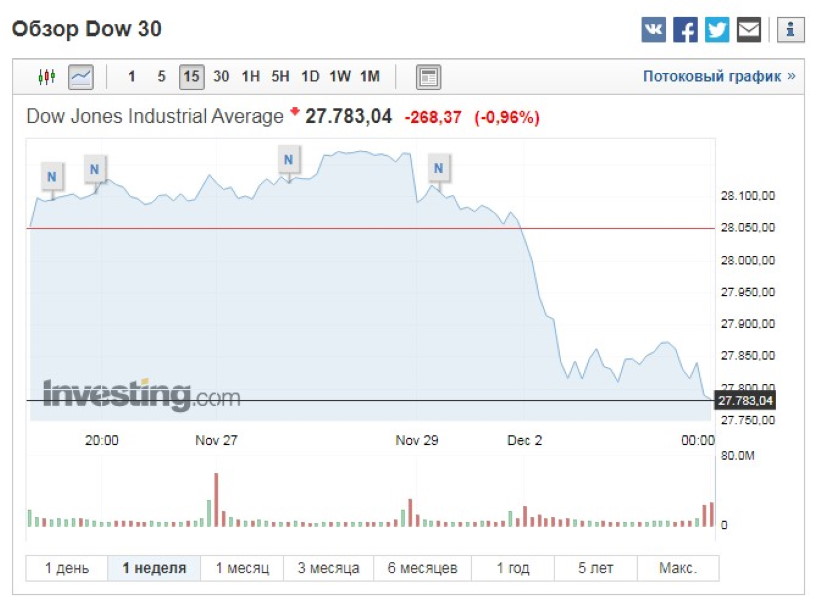This screenshot has width=820, height=610.
Task: Open the news panel icon in toolbar
Action: click(x=428, y=77)
